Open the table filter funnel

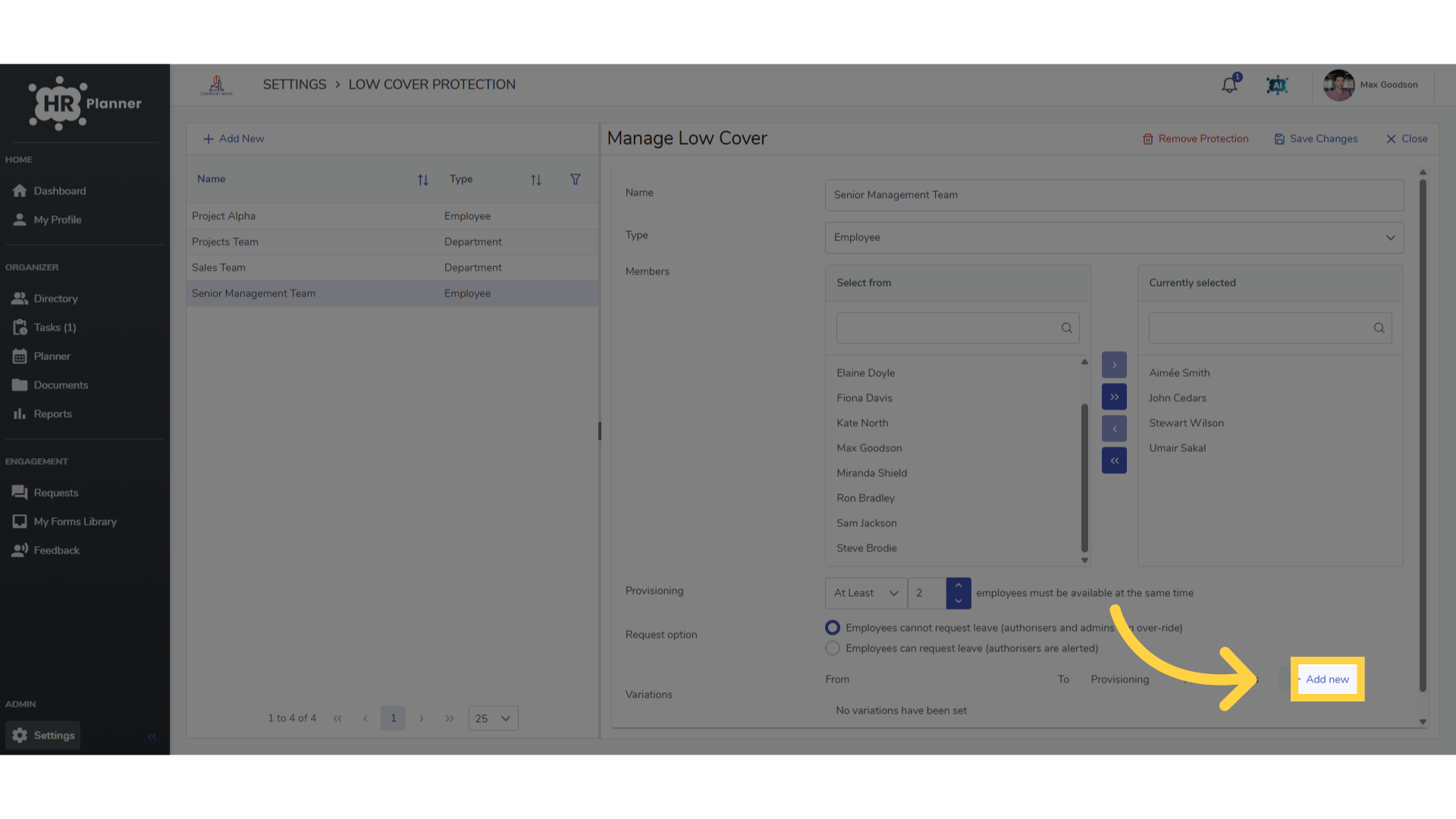576,180
